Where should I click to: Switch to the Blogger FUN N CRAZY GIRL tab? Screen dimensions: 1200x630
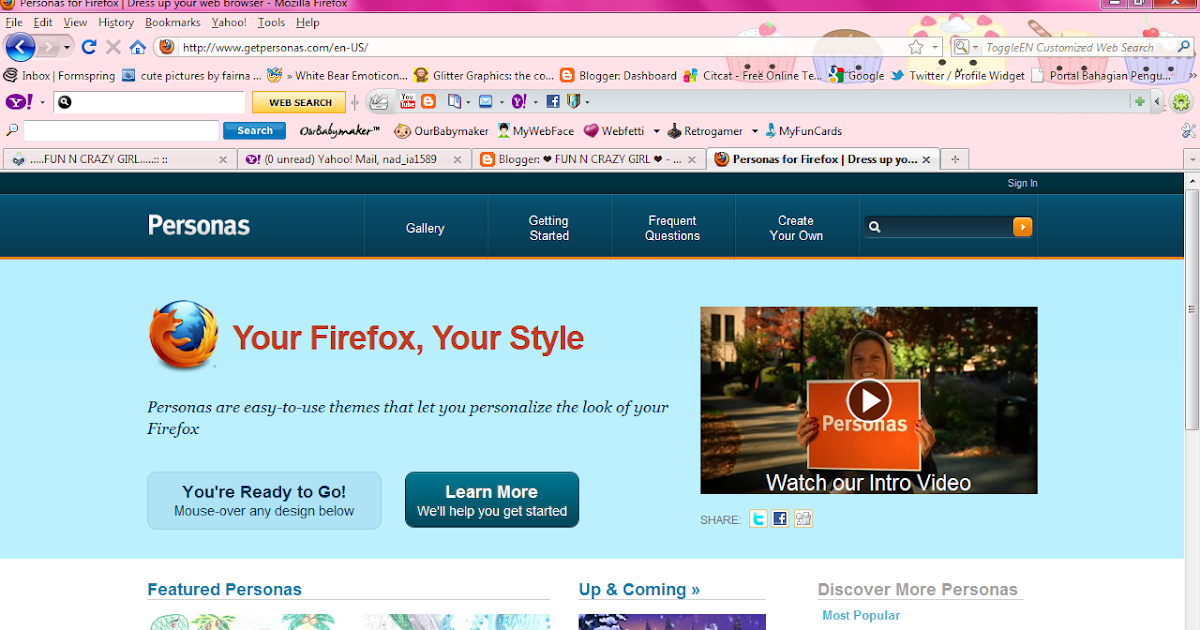[x=589, y=159]
